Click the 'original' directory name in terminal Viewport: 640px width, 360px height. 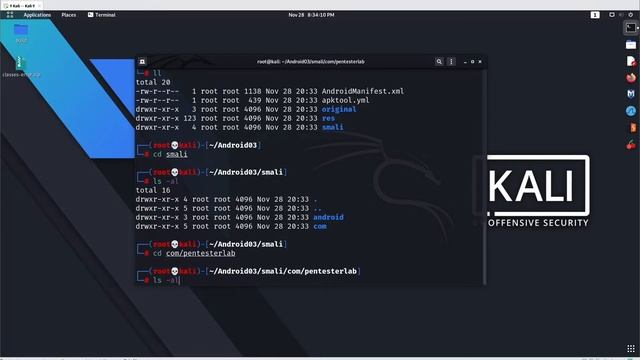click(339, 109)
